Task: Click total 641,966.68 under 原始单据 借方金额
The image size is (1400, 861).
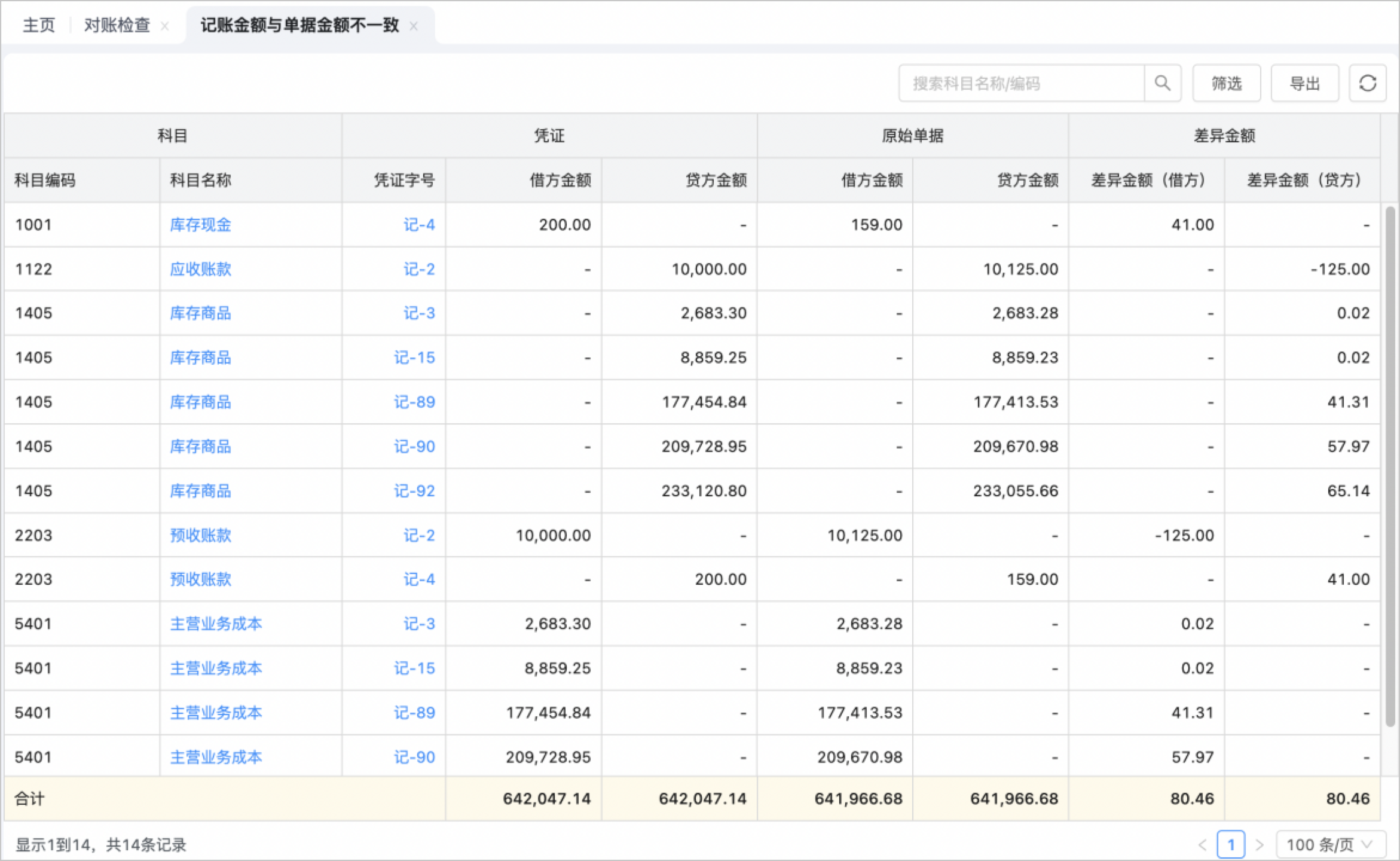Action: tap(858, 799)
